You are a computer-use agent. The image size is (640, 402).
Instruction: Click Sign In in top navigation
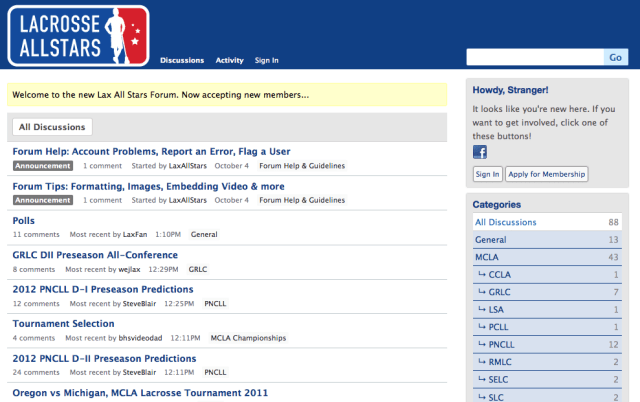click(267, 60)
